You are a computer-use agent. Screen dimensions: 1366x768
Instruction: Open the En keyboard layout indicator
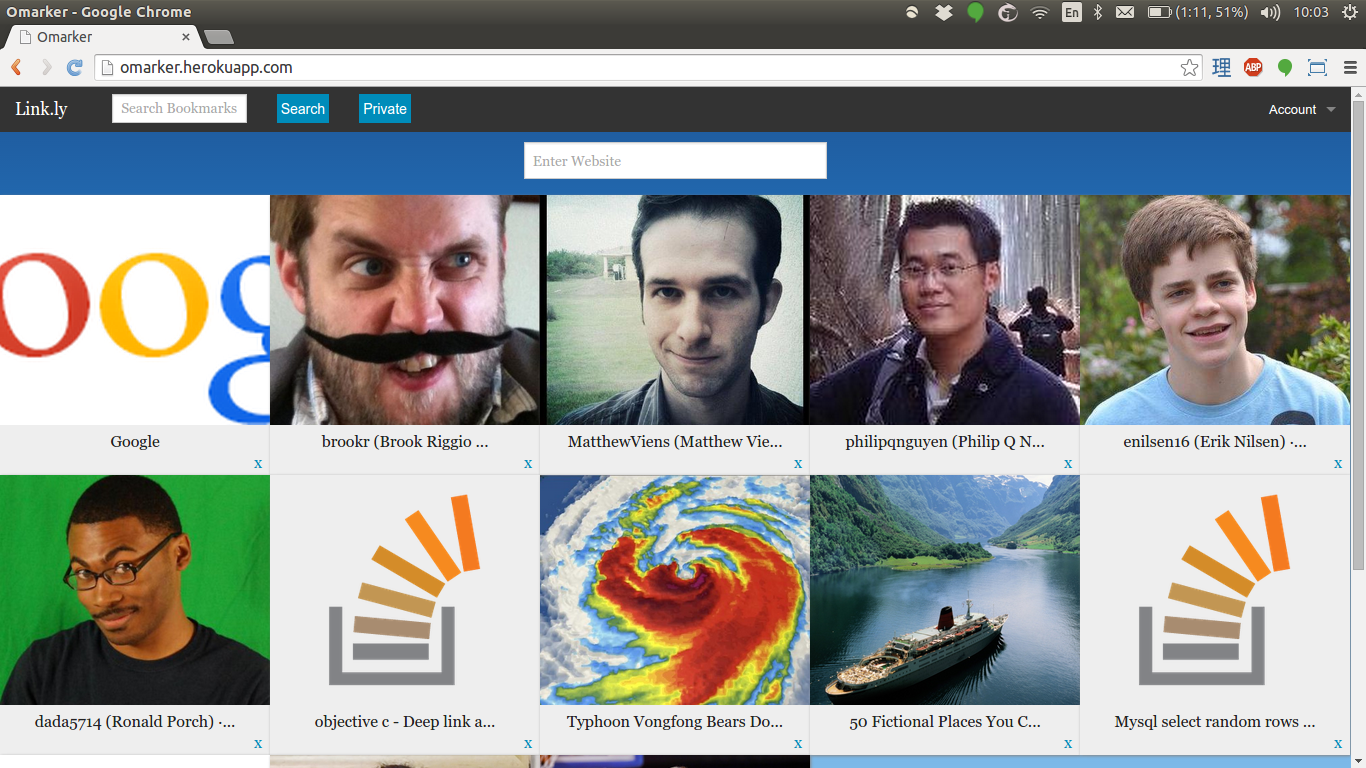pyautogui.click(x=1072, y=12)
